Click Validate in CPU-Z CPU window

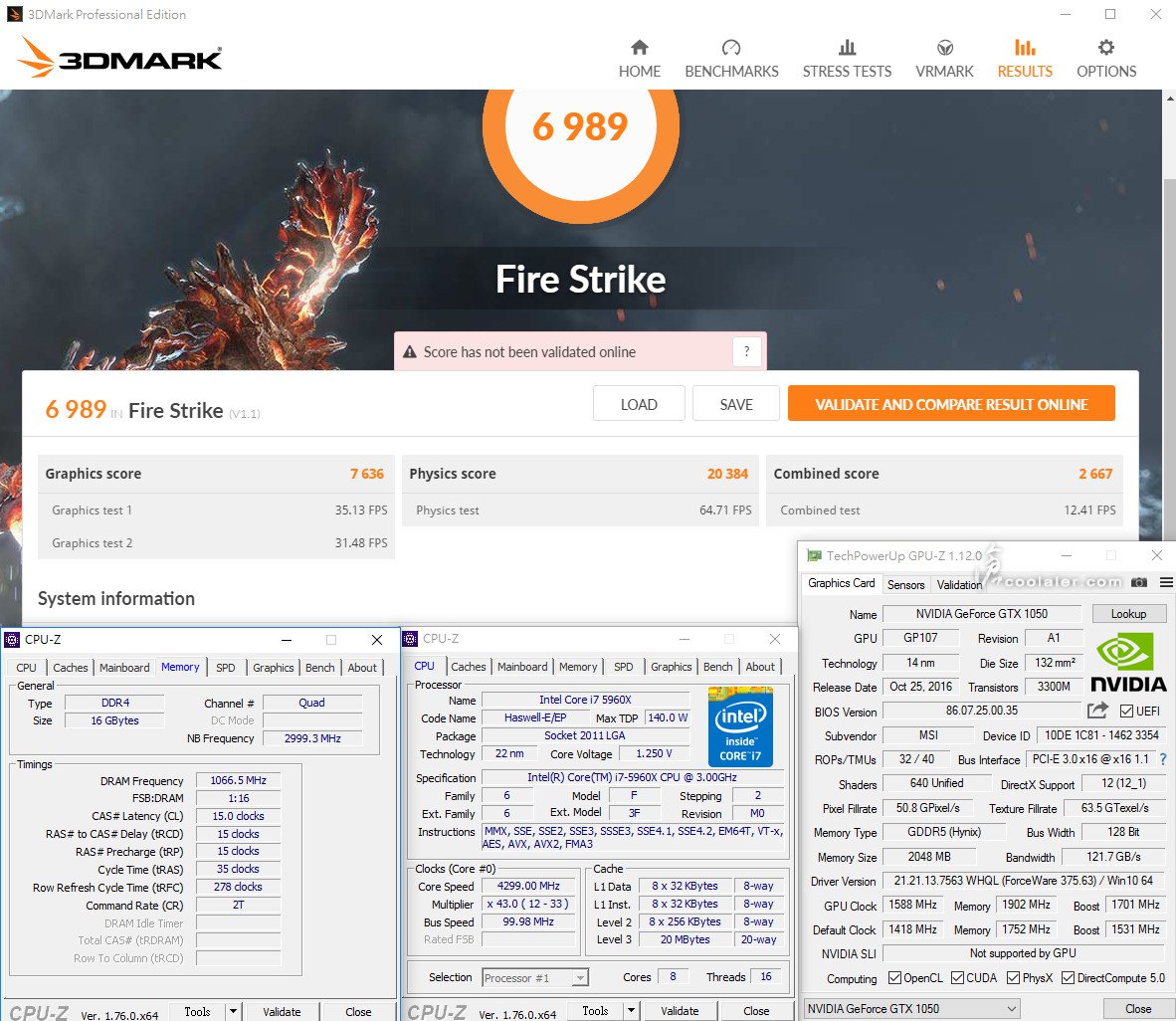680,1010
